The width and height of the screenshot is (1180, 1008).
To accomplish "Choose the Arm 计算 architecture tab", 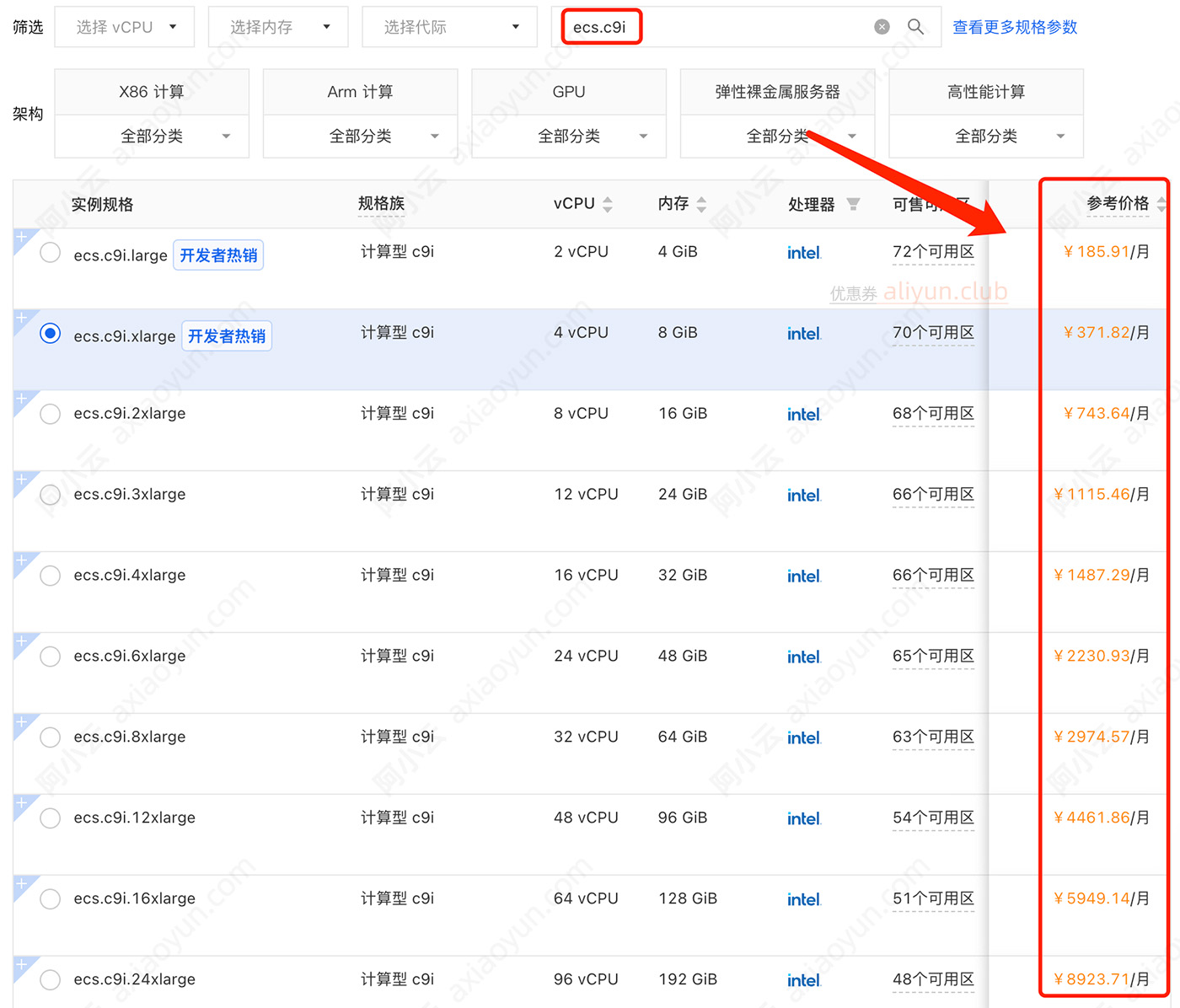I will click(x=361, y=92).
